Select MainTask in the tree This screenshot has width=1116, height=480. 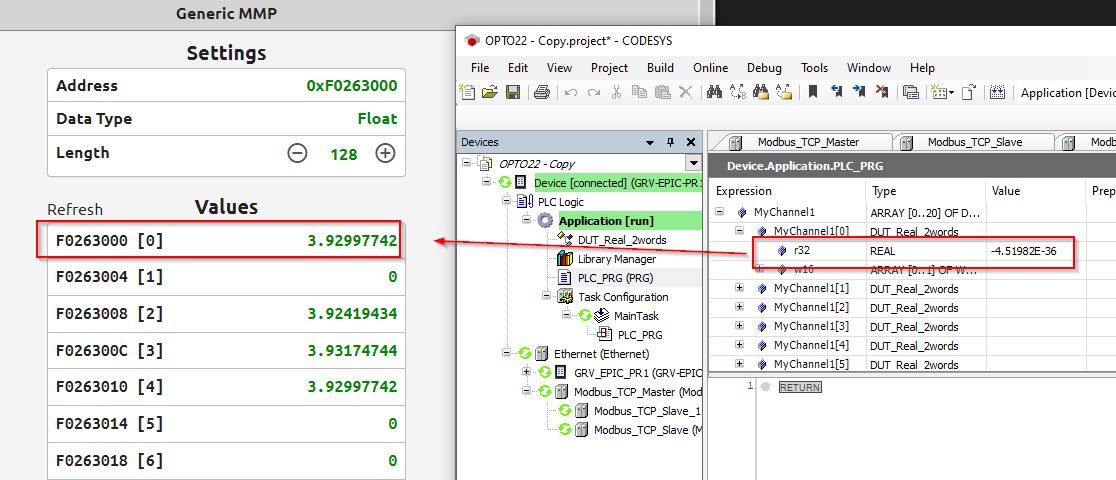coord(638,316)
